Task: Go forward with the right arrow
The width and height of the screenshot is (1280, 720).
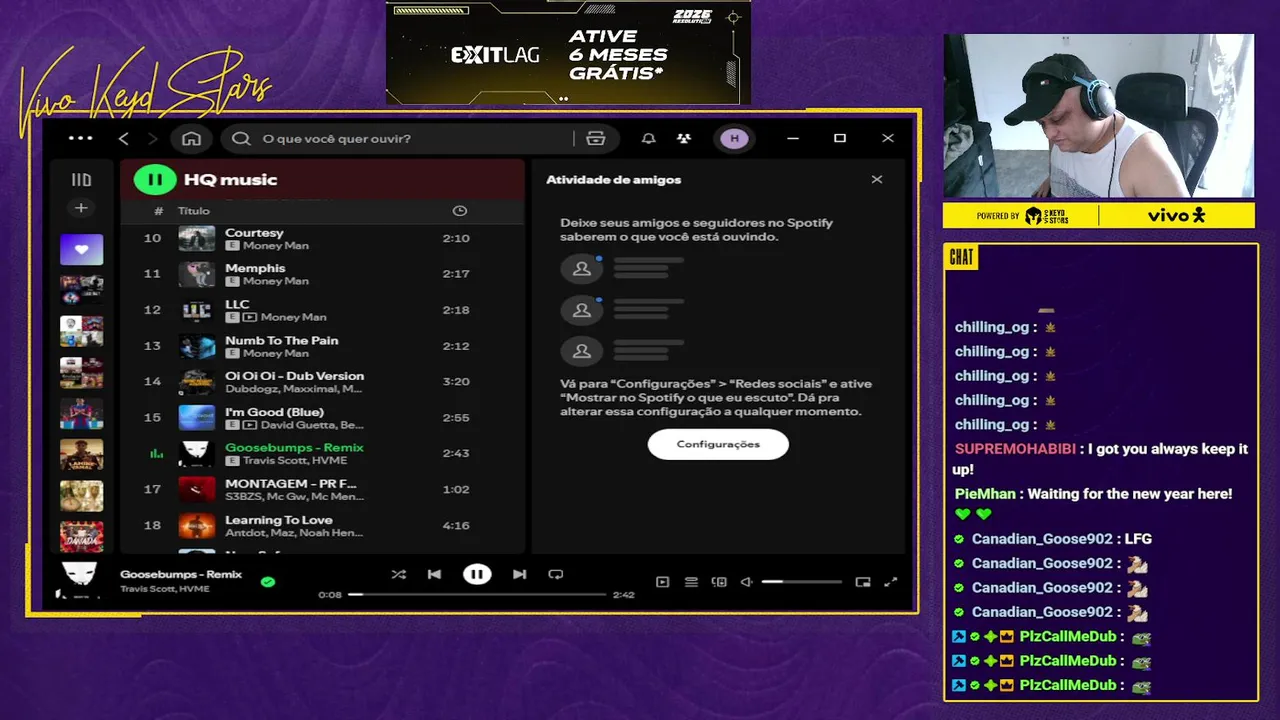Action: [x=152, y=138]
